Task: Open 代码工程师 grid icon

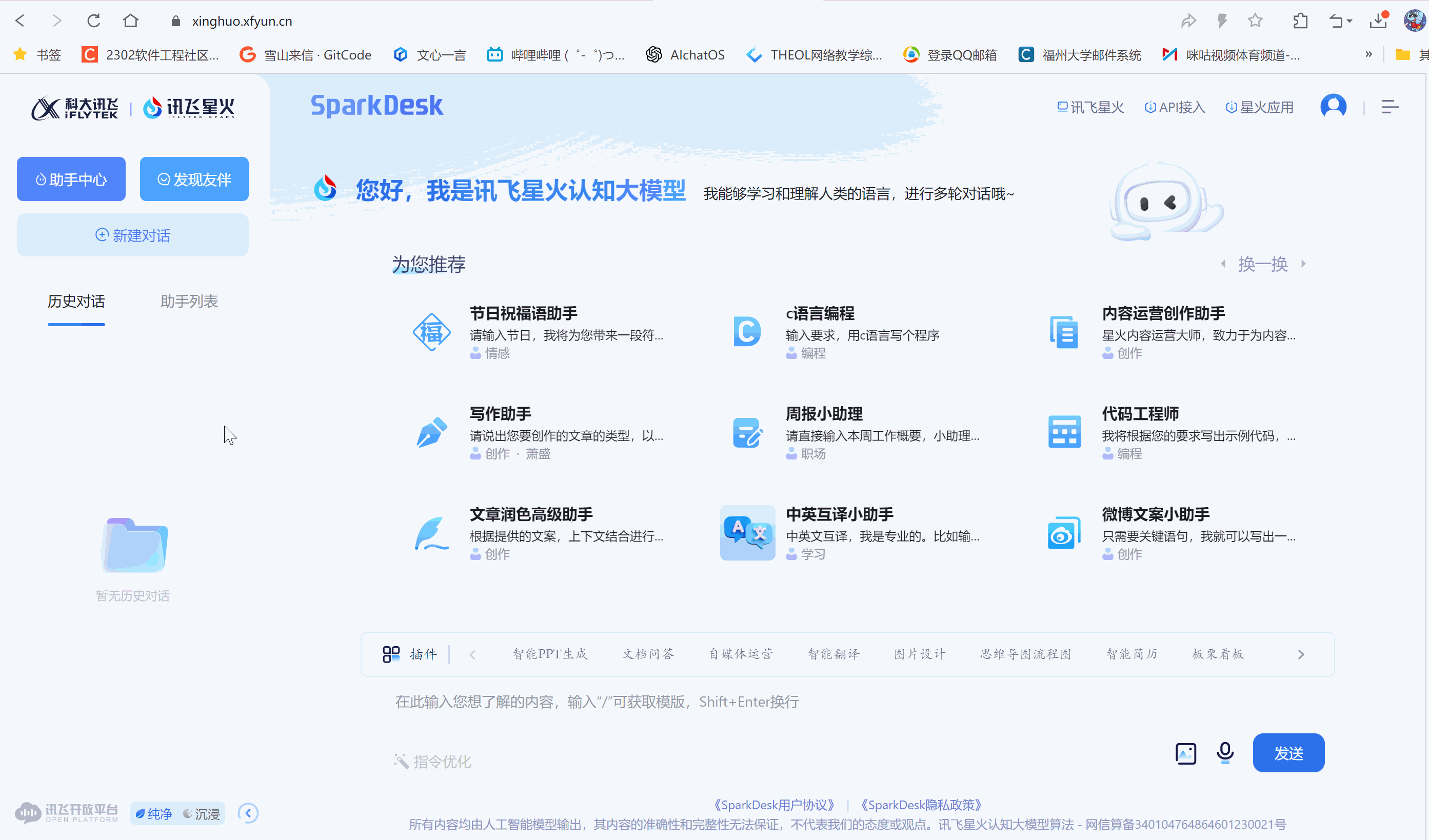Action: [x=1064, y=432]
